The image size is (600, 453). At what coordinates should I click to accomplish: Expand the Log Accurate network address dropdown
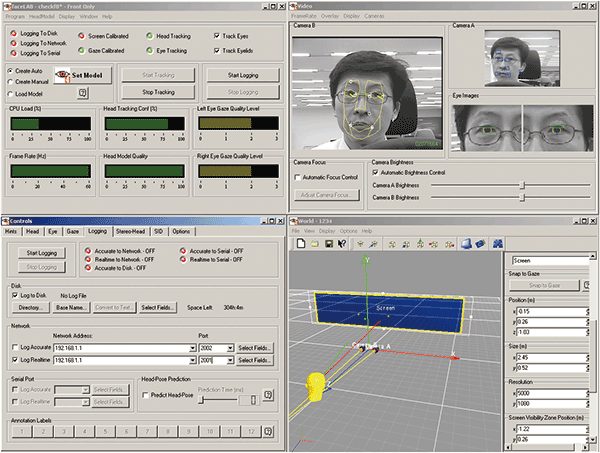pyautogui.click(x=191, y=347)
